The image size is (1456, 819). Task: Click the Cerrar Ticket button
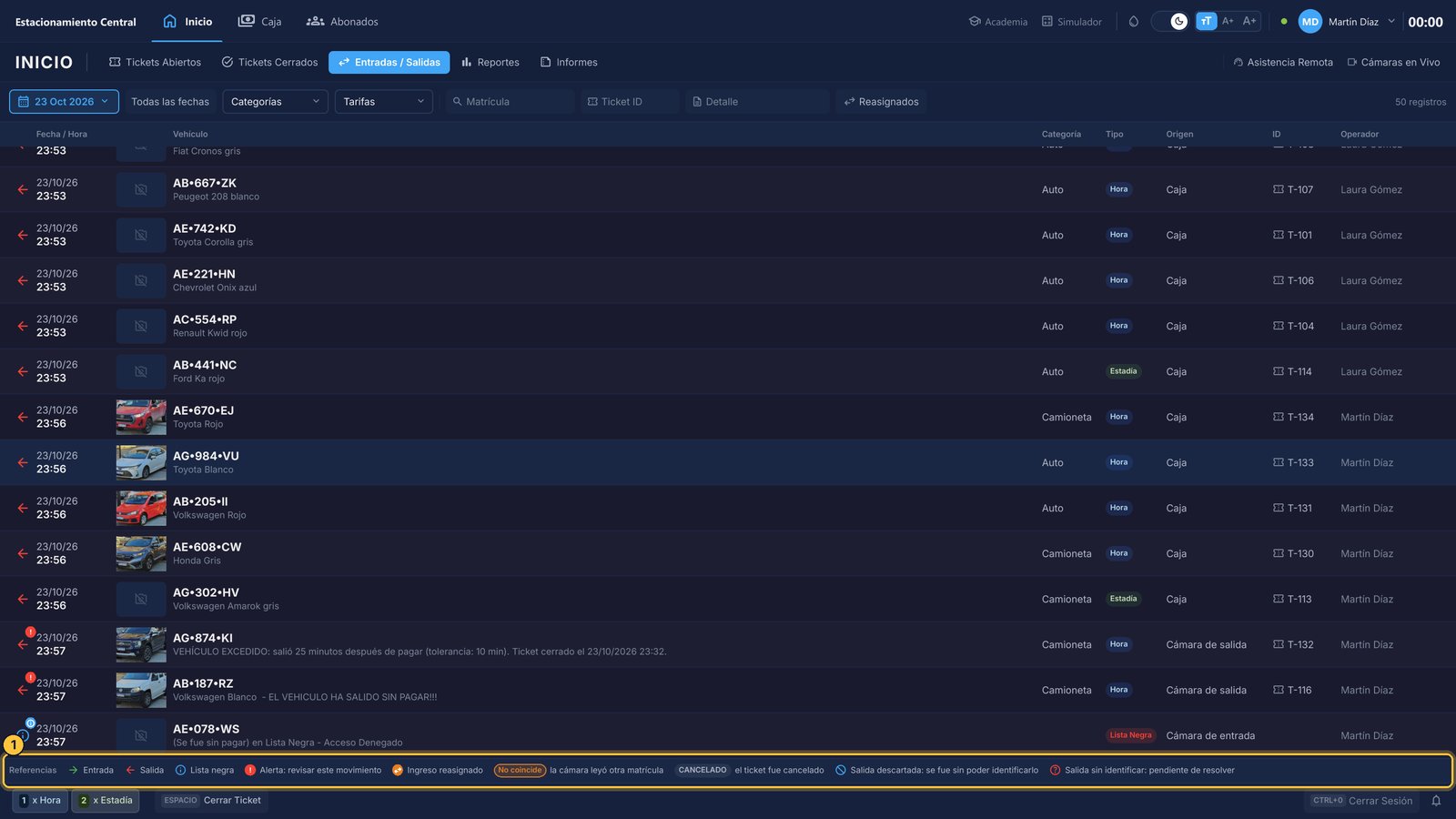[x=212, y=801]
